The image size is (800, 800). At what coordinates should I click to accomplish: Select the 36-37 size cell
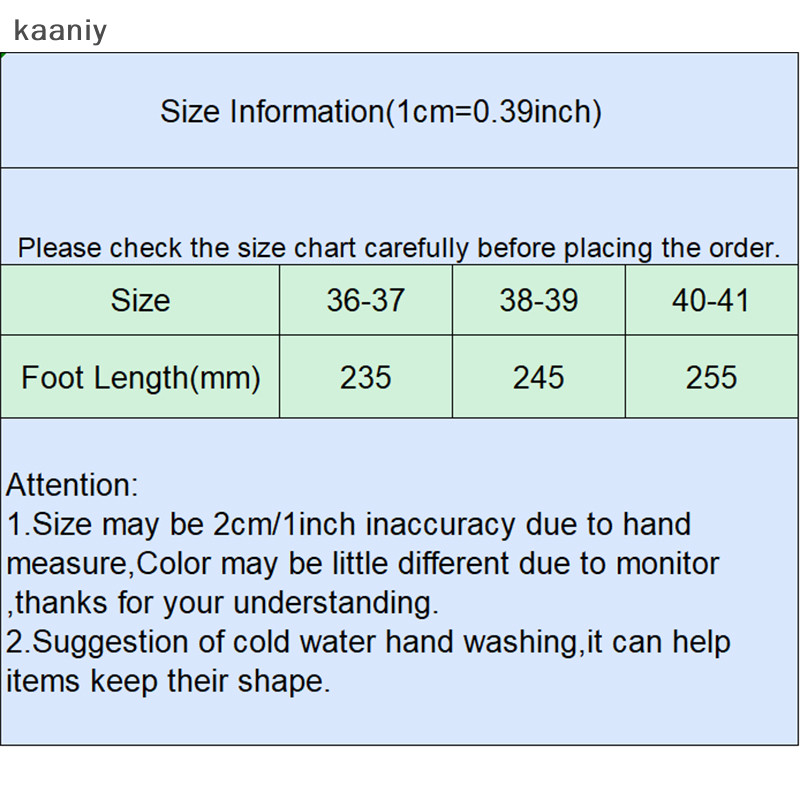point(366,300)
